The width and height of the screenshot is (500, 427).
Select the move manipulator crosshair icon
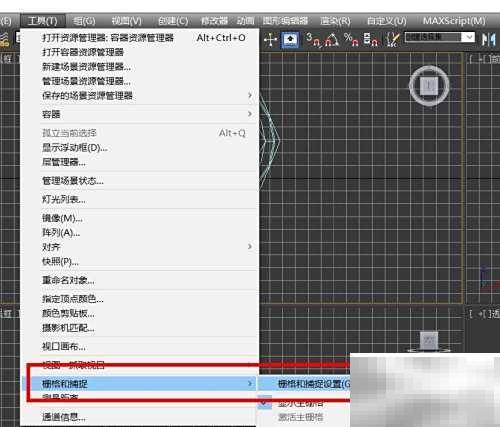click(270, 40)
